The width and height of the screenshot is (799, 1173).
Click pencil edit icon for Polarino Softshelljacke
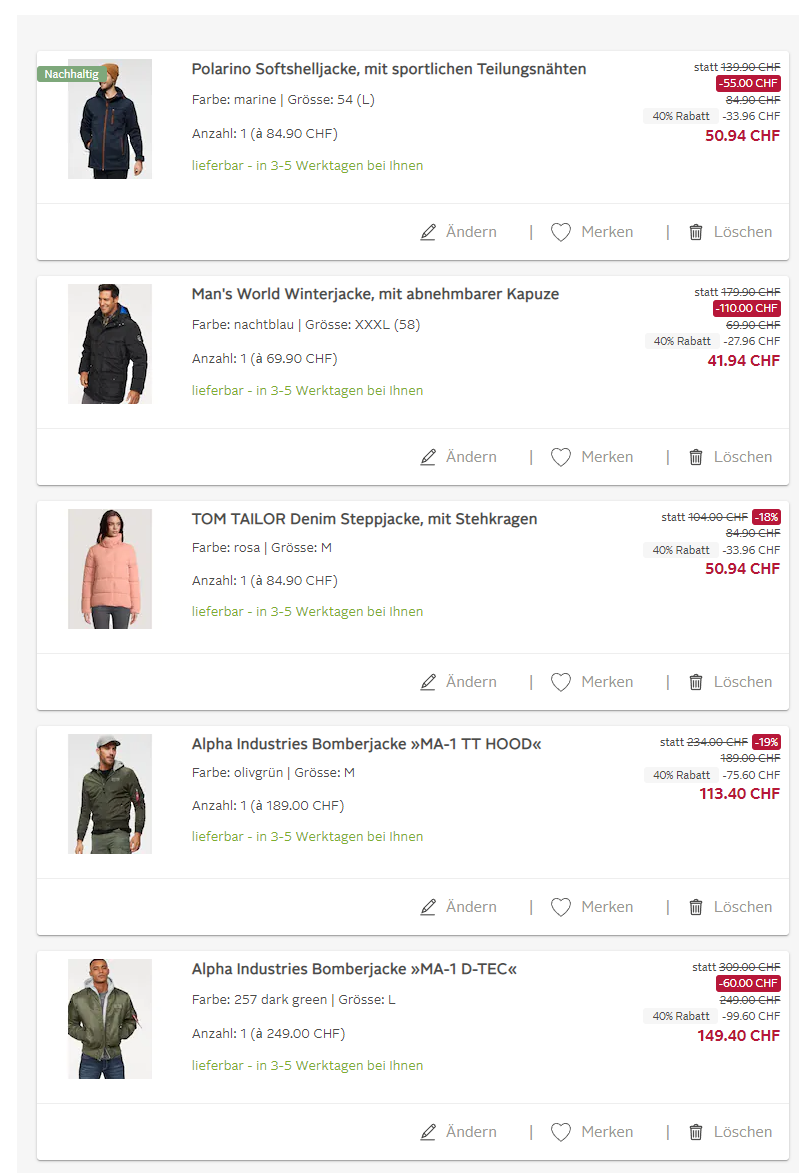(x=429, y=232)
